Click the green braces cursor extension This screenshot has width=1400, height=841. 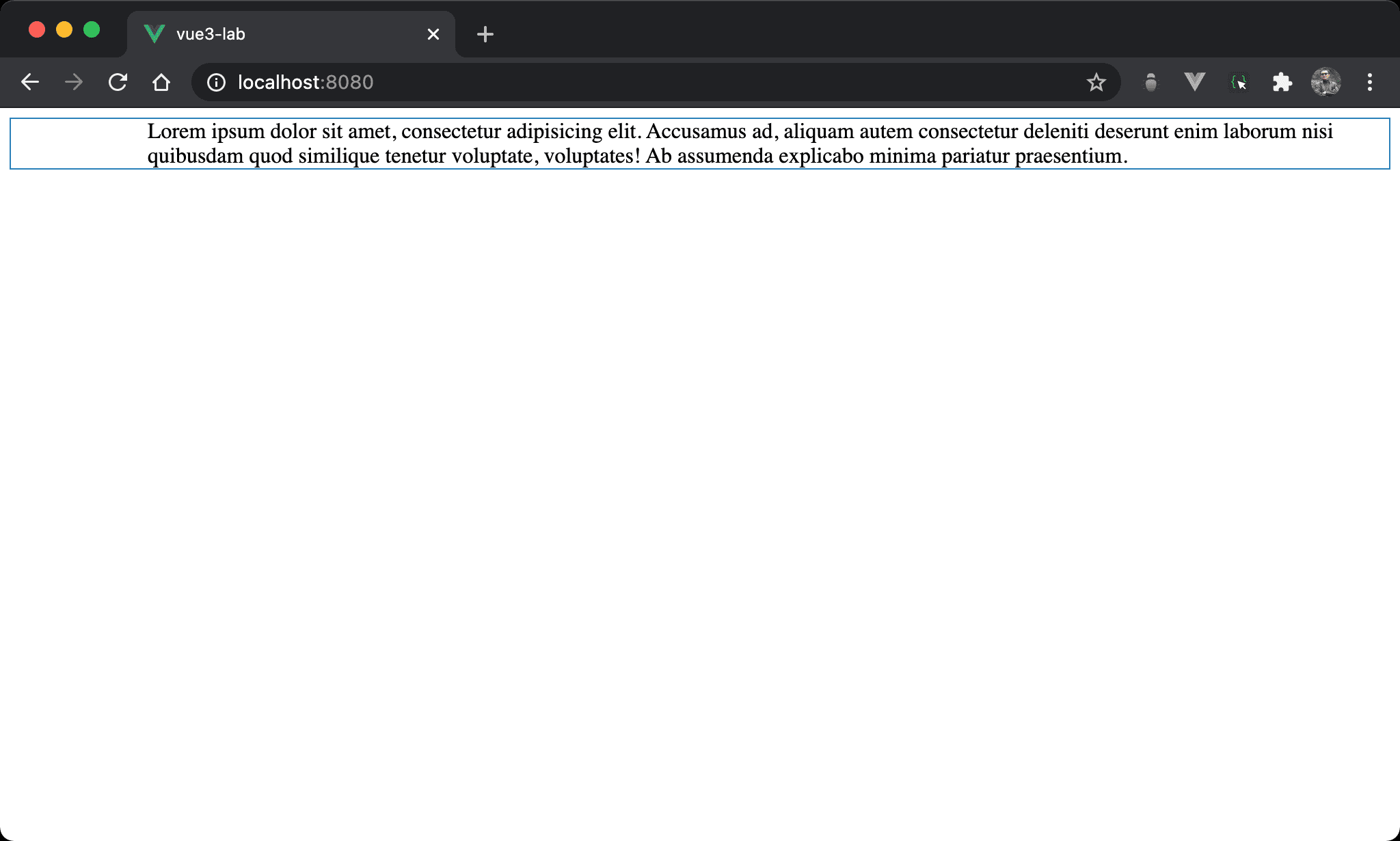(1239, 83)
